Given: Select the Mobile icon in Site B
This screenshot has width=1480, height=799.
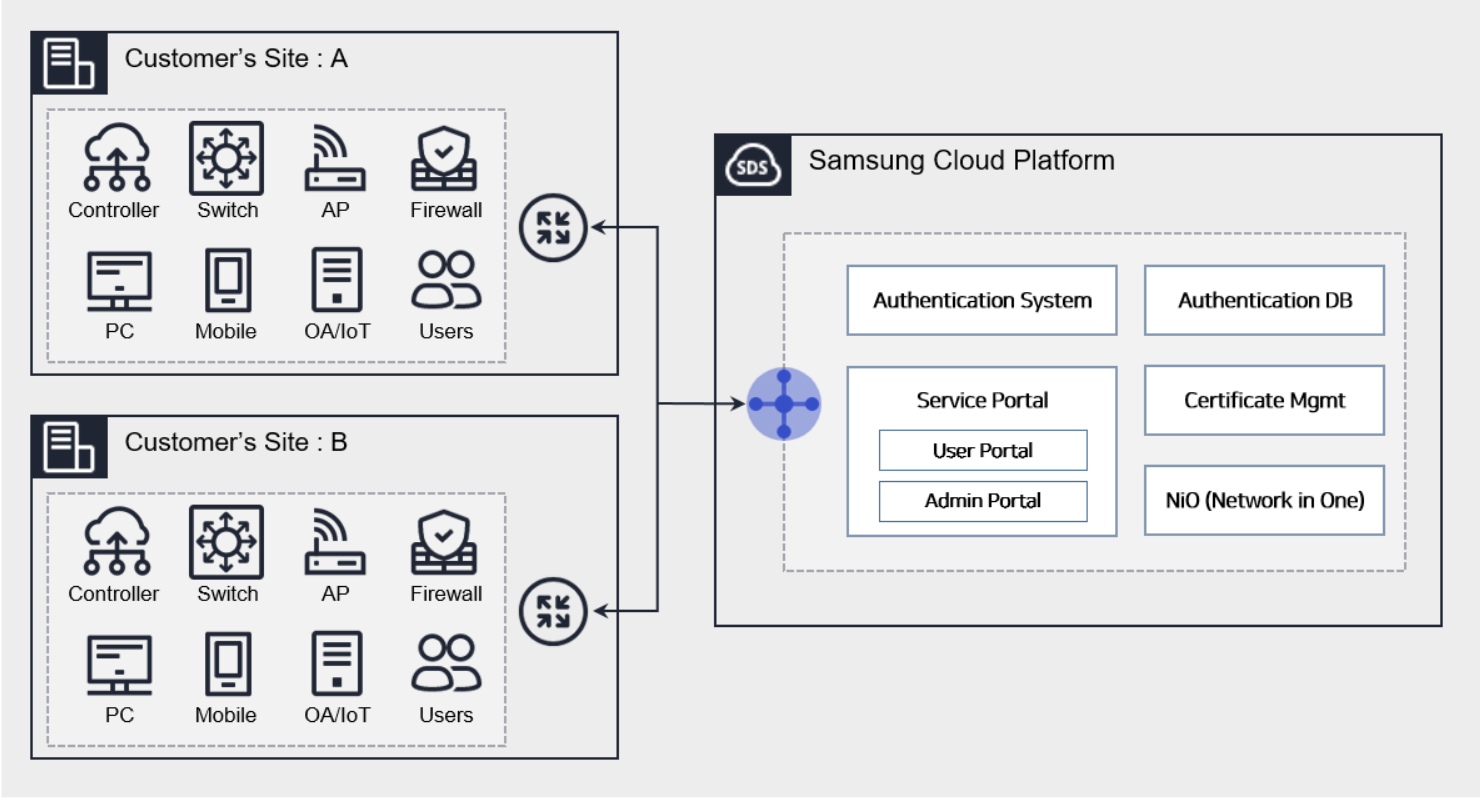Looking at the screenshot, I should (227, 665).
